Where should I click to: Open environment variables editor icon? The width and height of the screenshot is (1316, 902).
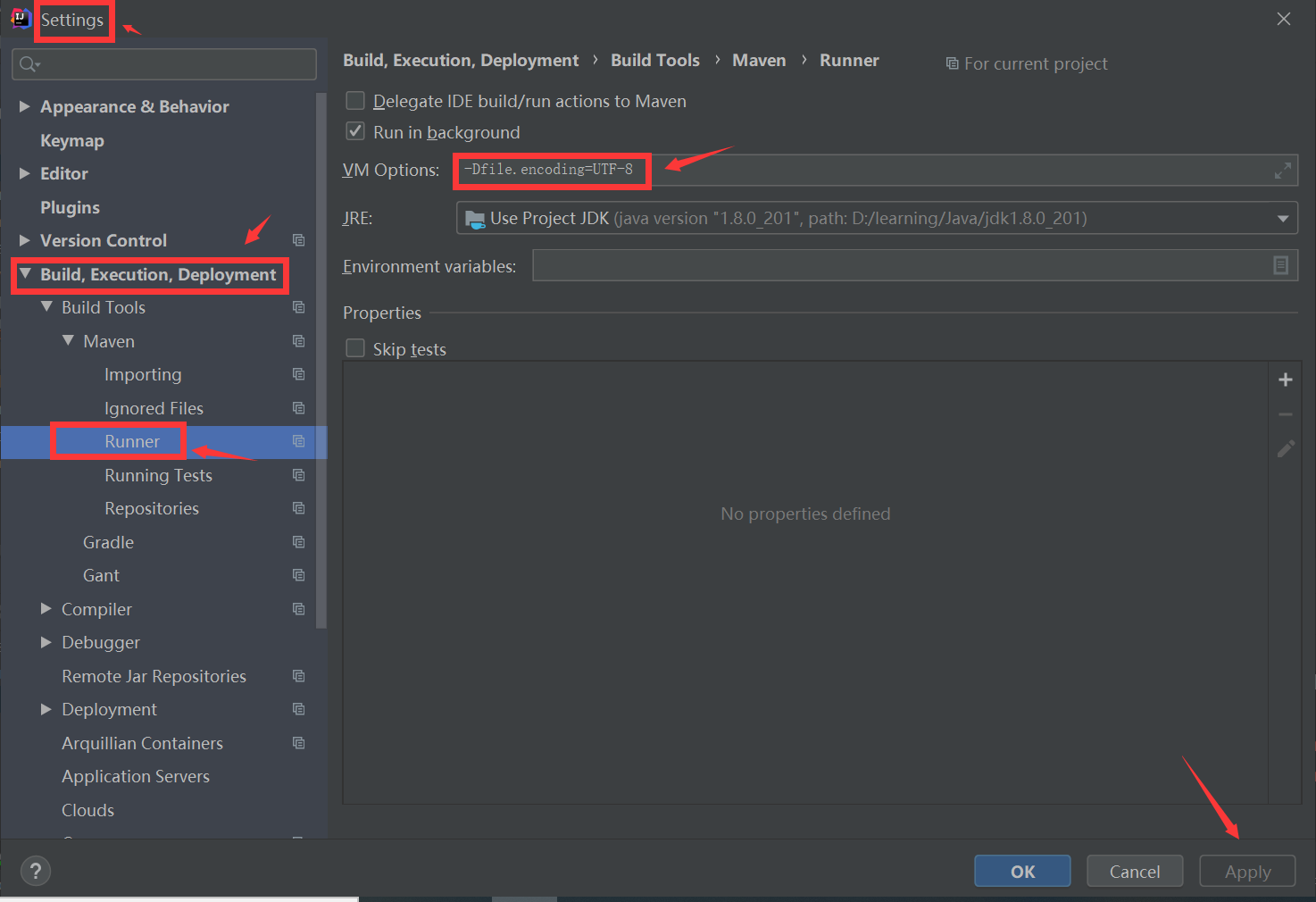click(1280, 265)
